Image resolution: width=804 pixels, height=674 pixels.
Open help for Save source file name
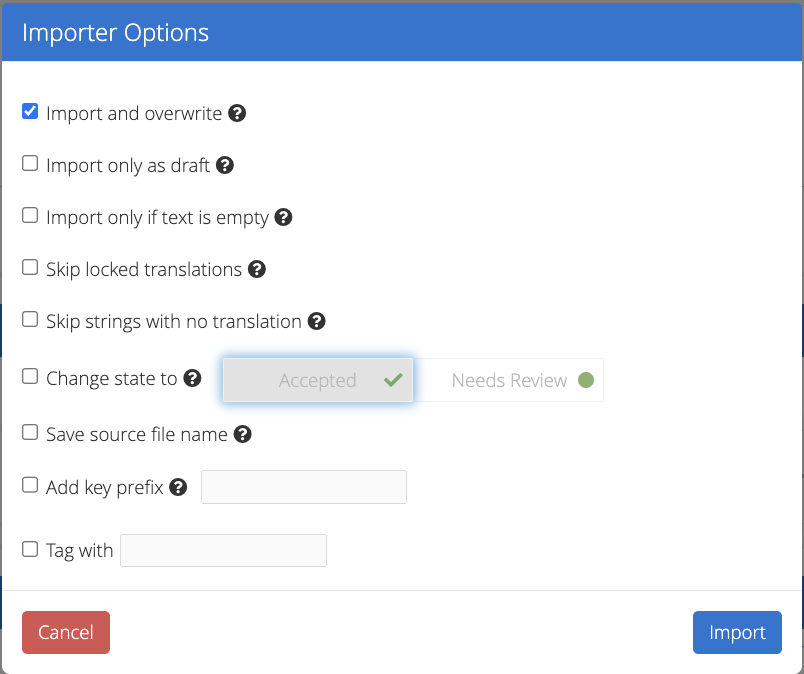click(x=243, y=434)
